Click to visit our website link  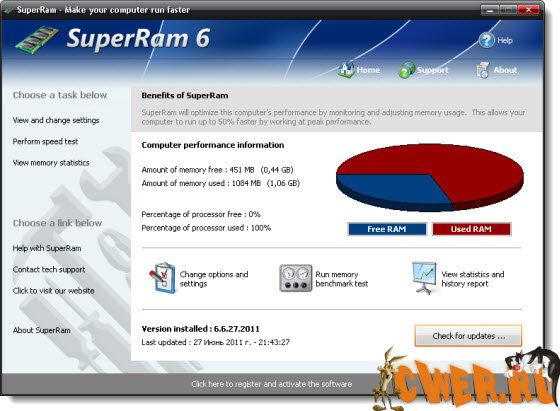tap(53, 291)
